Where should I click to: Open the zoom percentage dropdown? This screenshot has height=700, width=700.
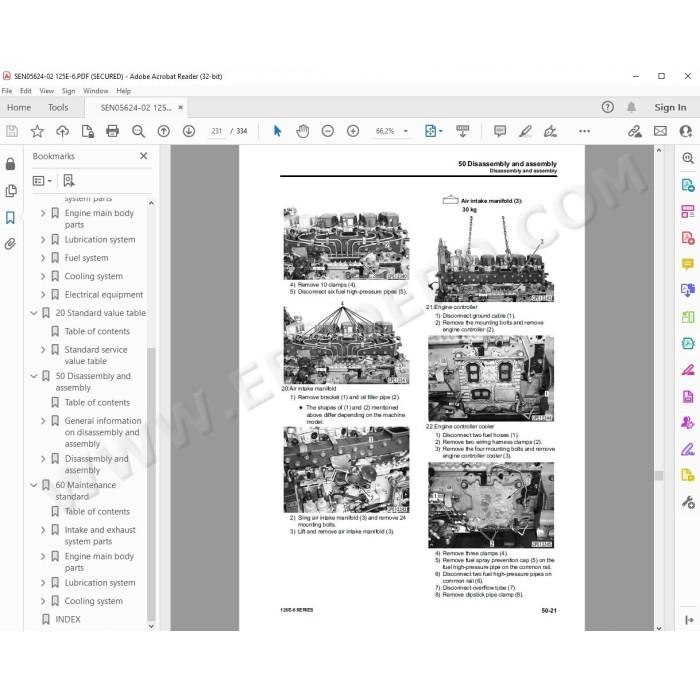(405, 131)
